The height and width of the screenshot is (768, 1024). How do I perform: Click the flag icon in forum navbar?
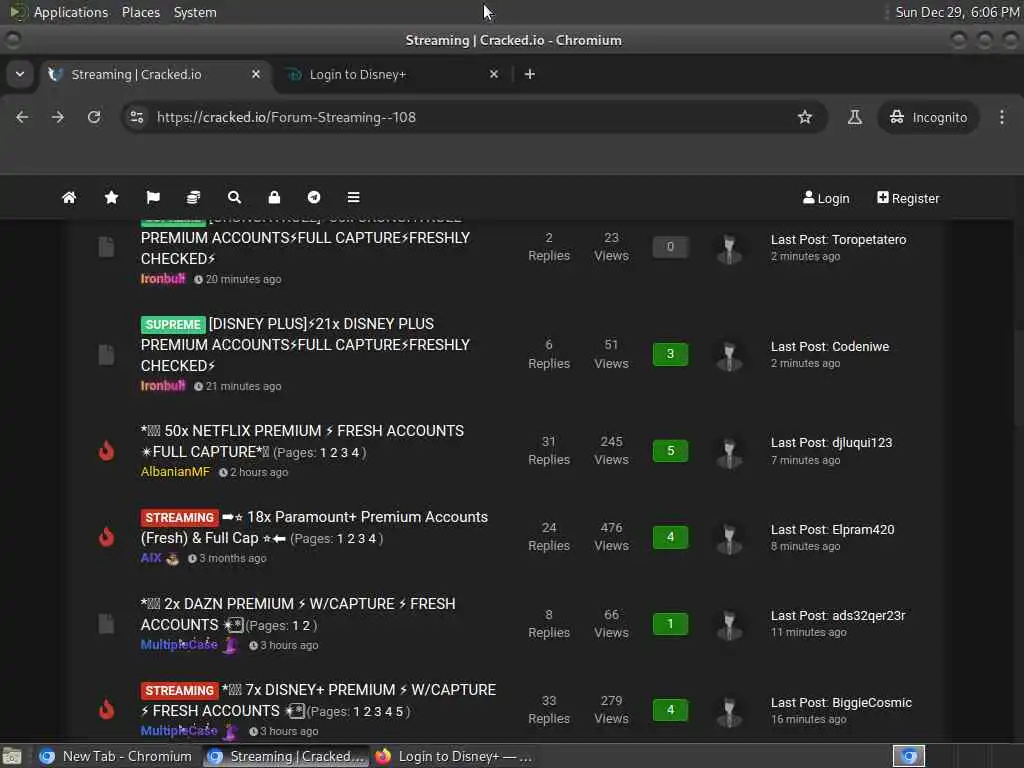tap(153, 197)
